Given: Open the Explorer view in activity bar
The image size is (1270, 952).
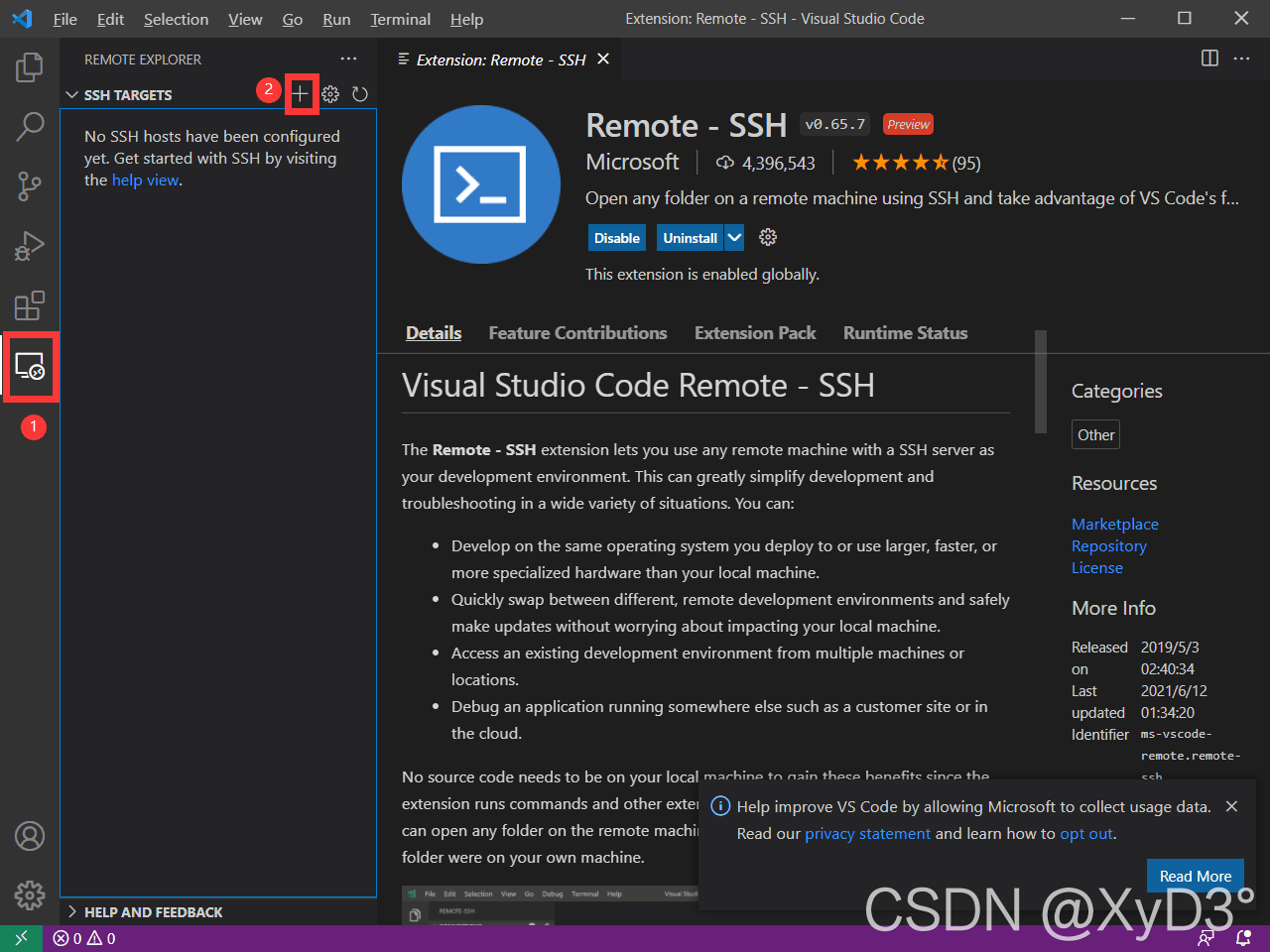Looking at the screenshot, I should (30, 67).
